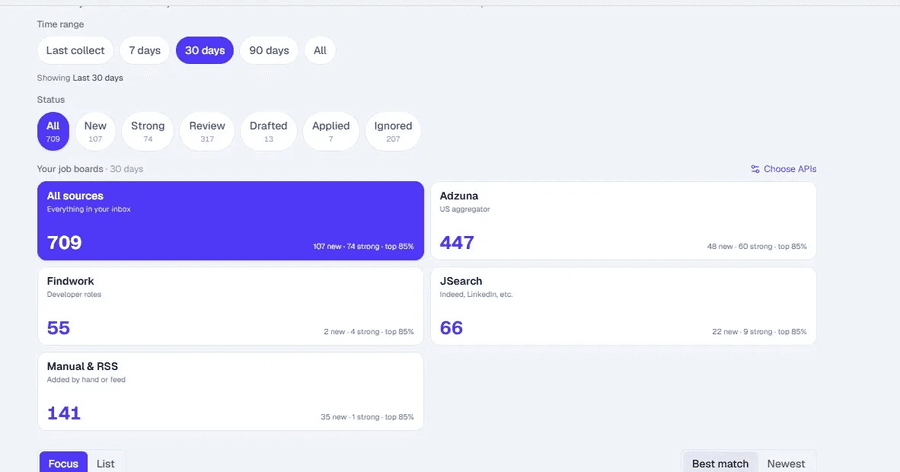This screenshot has height=472, width=900.
Task: Click the JSearch count 66
Action: (451, 328)
